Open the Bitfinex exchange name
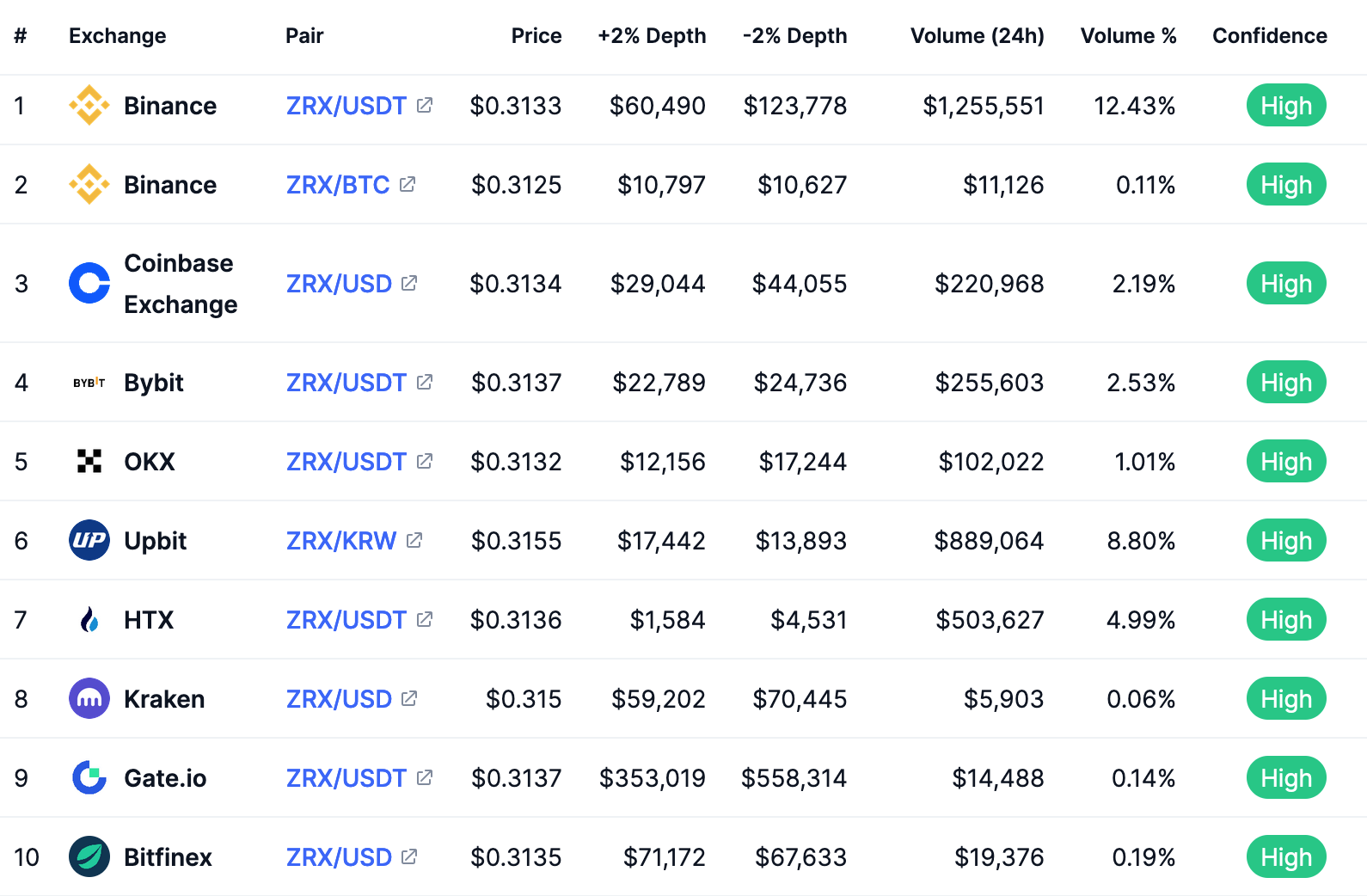The image size is (1367, 896). 168,857
